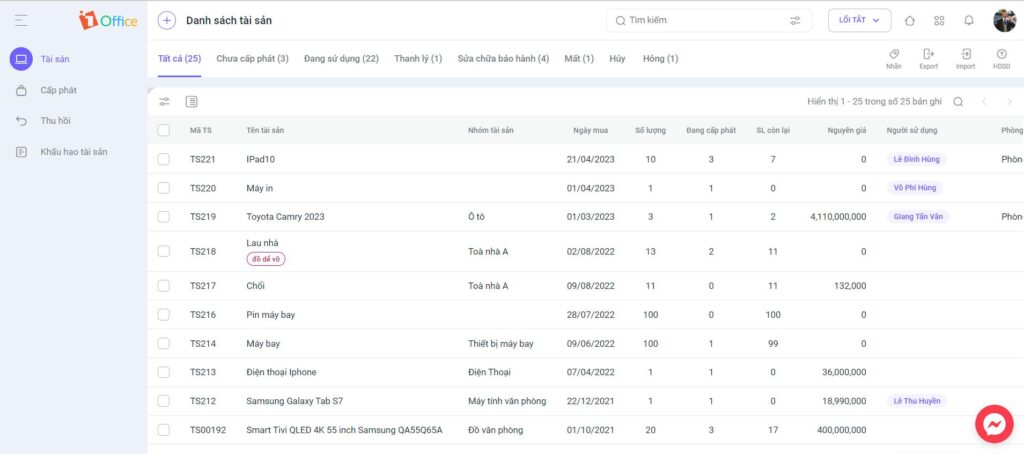
Task: Open Smart Tivi QLED 4K 55 inch asset
Action: 344,430
